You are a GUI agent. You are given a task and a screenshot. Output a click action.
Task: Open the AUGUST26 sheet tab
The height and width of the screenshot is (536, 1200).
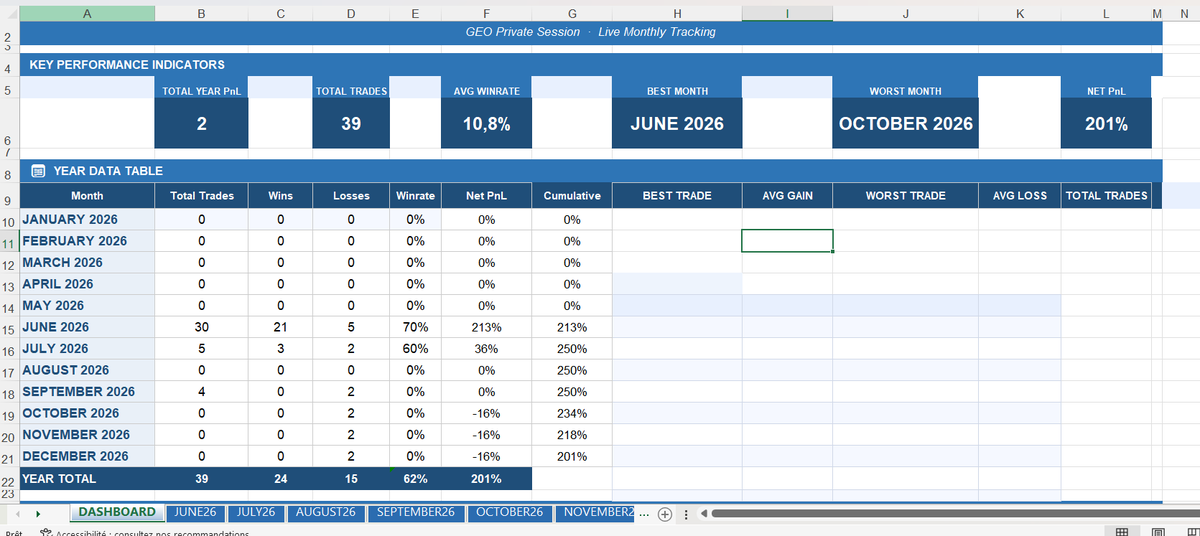click(x=327, y=512)
